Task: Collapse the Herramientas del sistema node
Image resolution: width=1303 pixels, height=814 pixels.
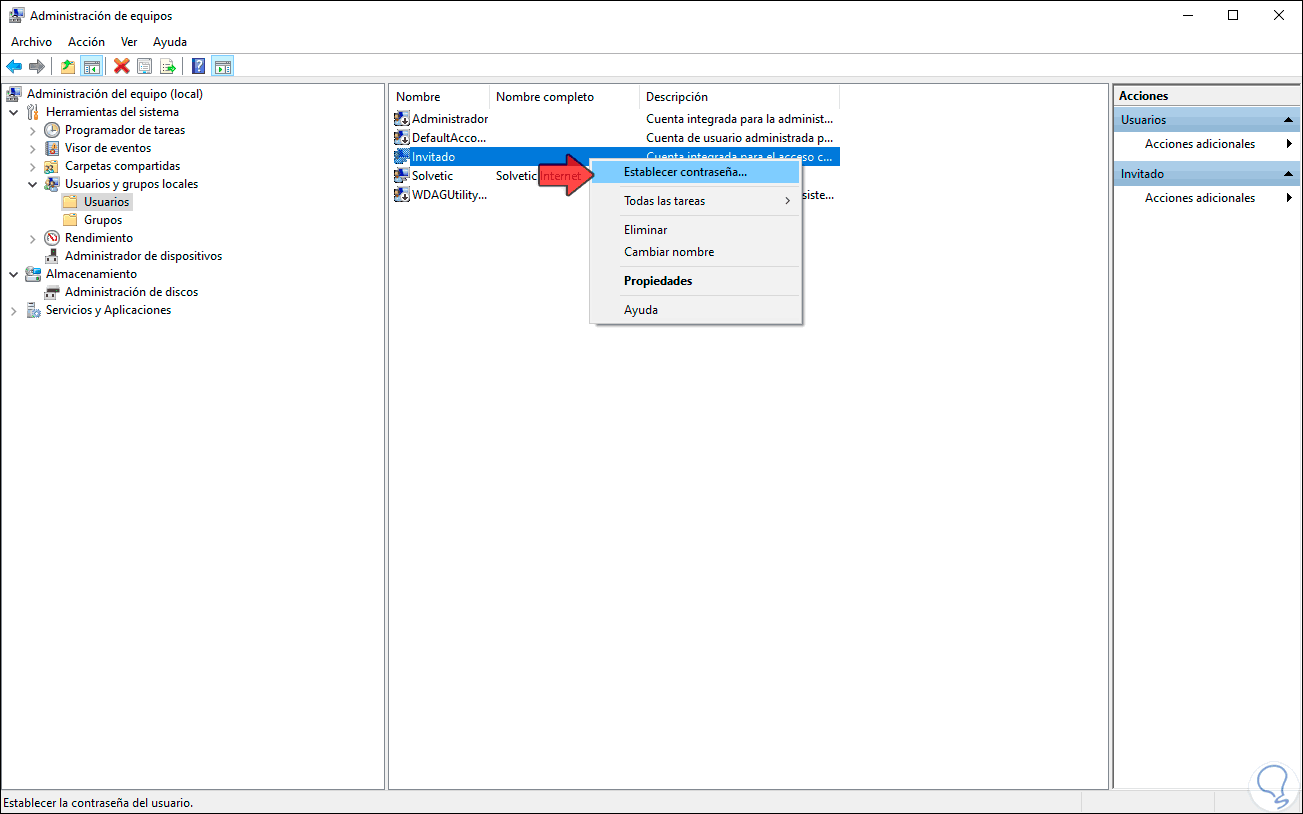Action: [14, 112]
